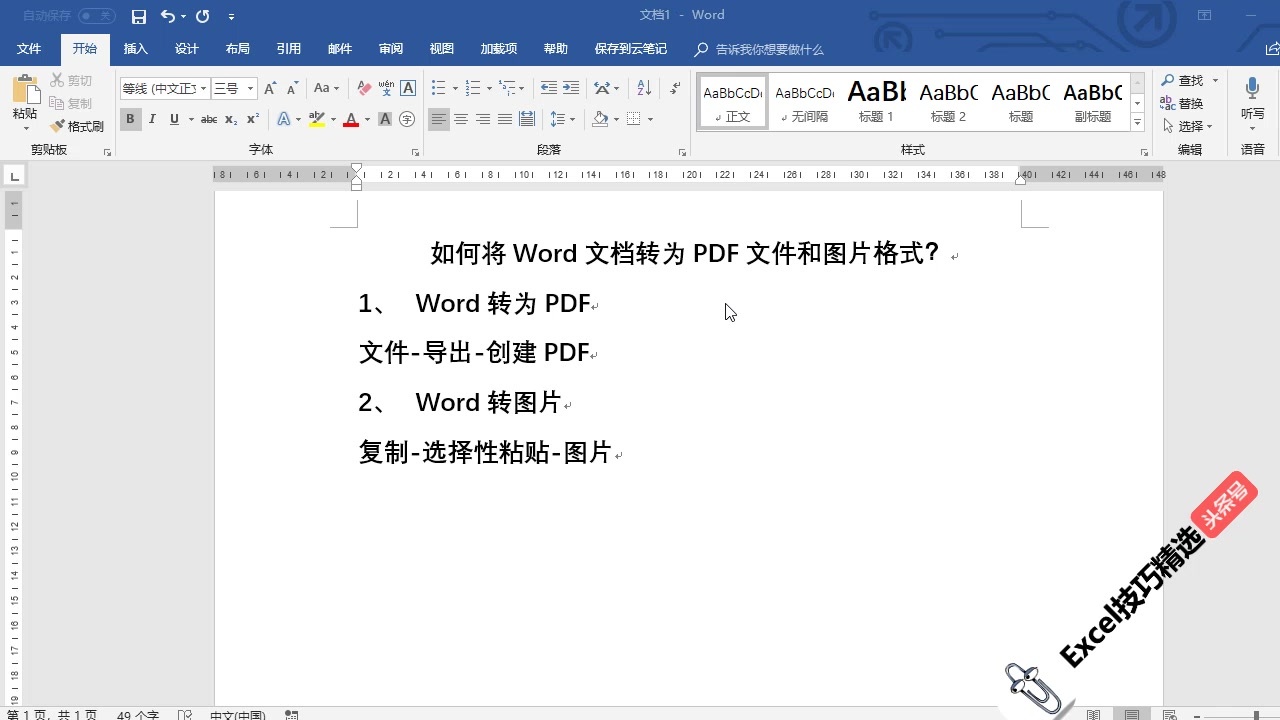The height and width of the screenshot is (720, 1280).
Task: Toggle show/hide paragraph marks
Action: [676, 89]
